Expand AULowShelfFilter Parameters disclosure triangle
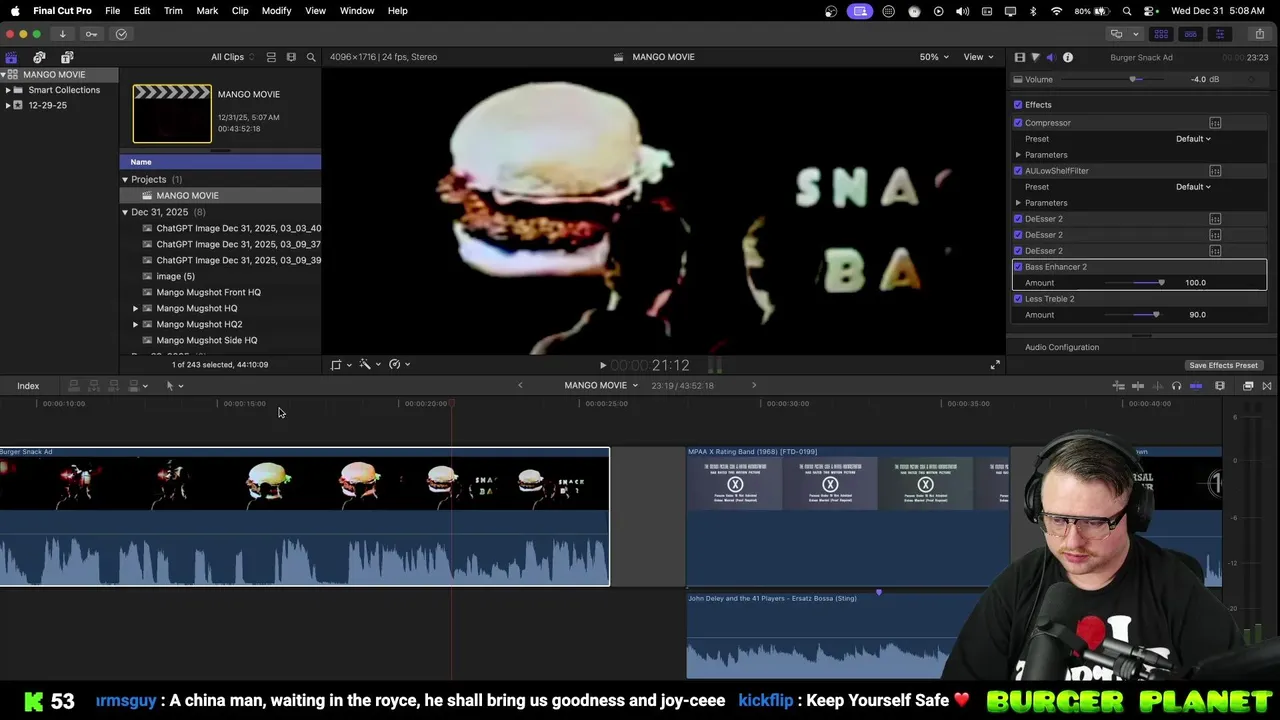 (x=1018, y=203)
